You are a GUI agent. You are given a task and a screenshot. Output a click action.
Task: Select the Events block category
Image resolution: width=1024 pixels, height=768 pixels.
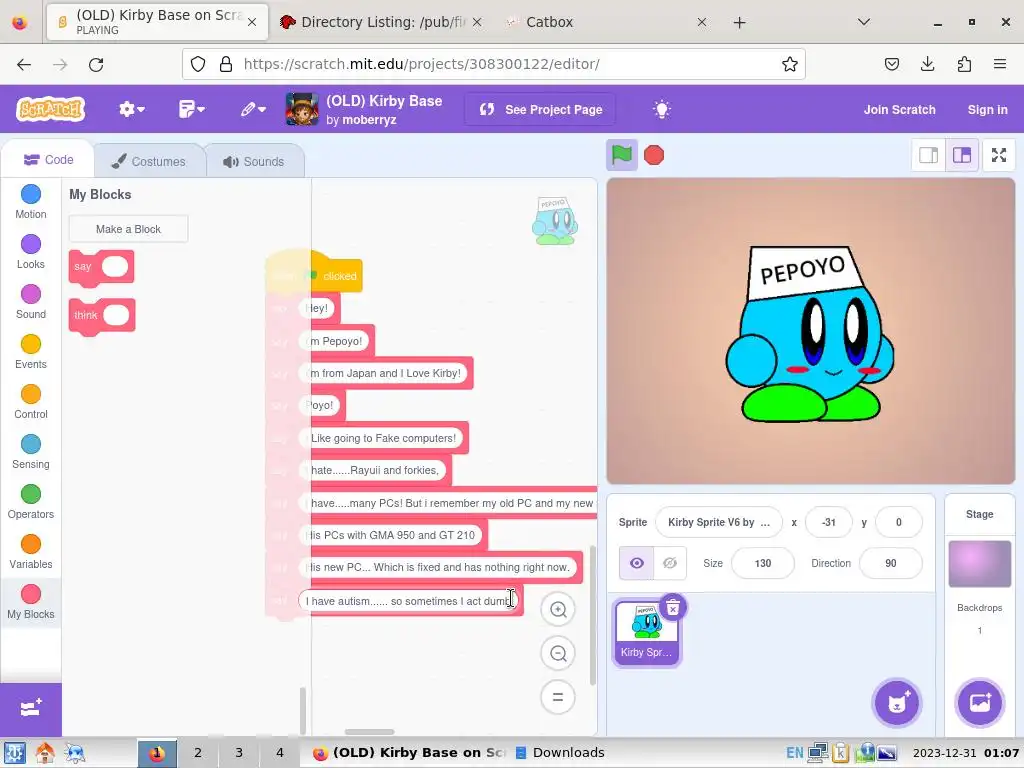(x=31, y=352)
